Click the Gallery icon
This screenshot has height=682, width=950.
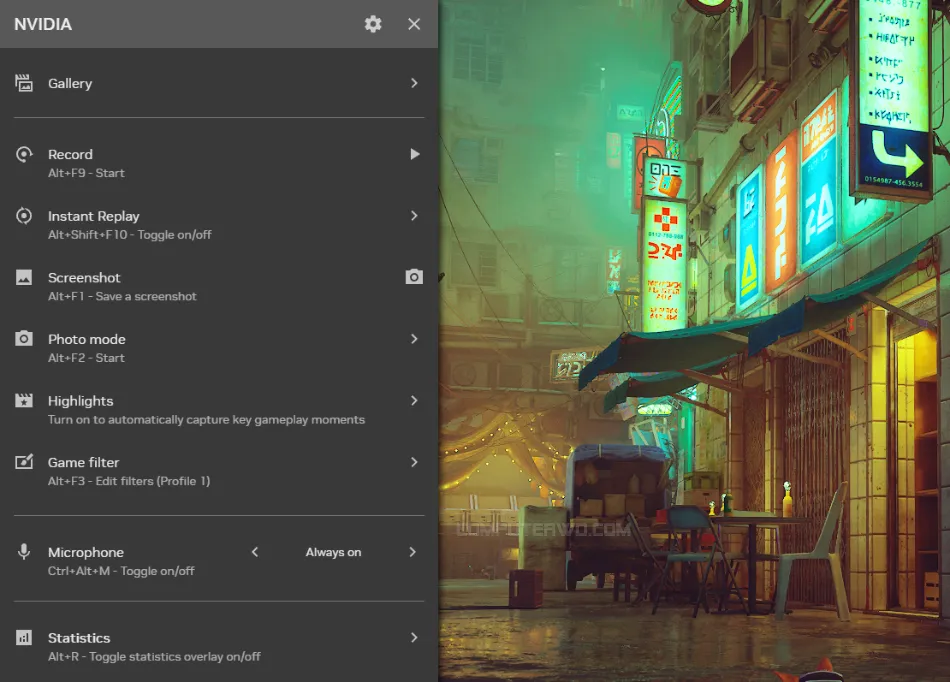click(24, 83)
